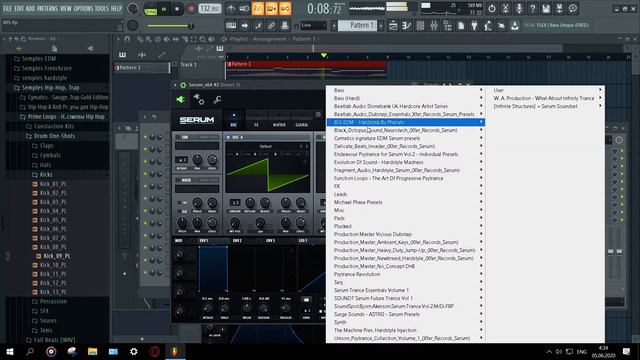
Task: Toggle the orange countdown before recording button
Action: coord(258,9)
